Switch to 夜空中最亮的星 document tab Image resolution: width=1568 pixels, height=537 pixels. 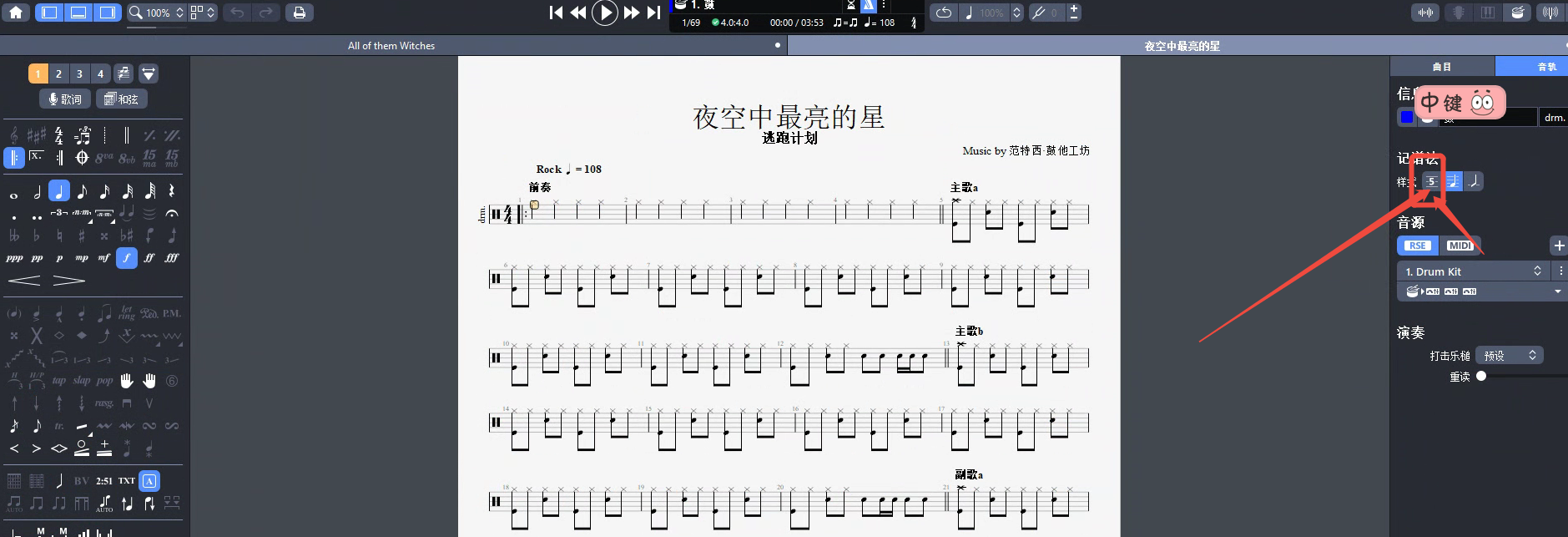click(1182, 46)
